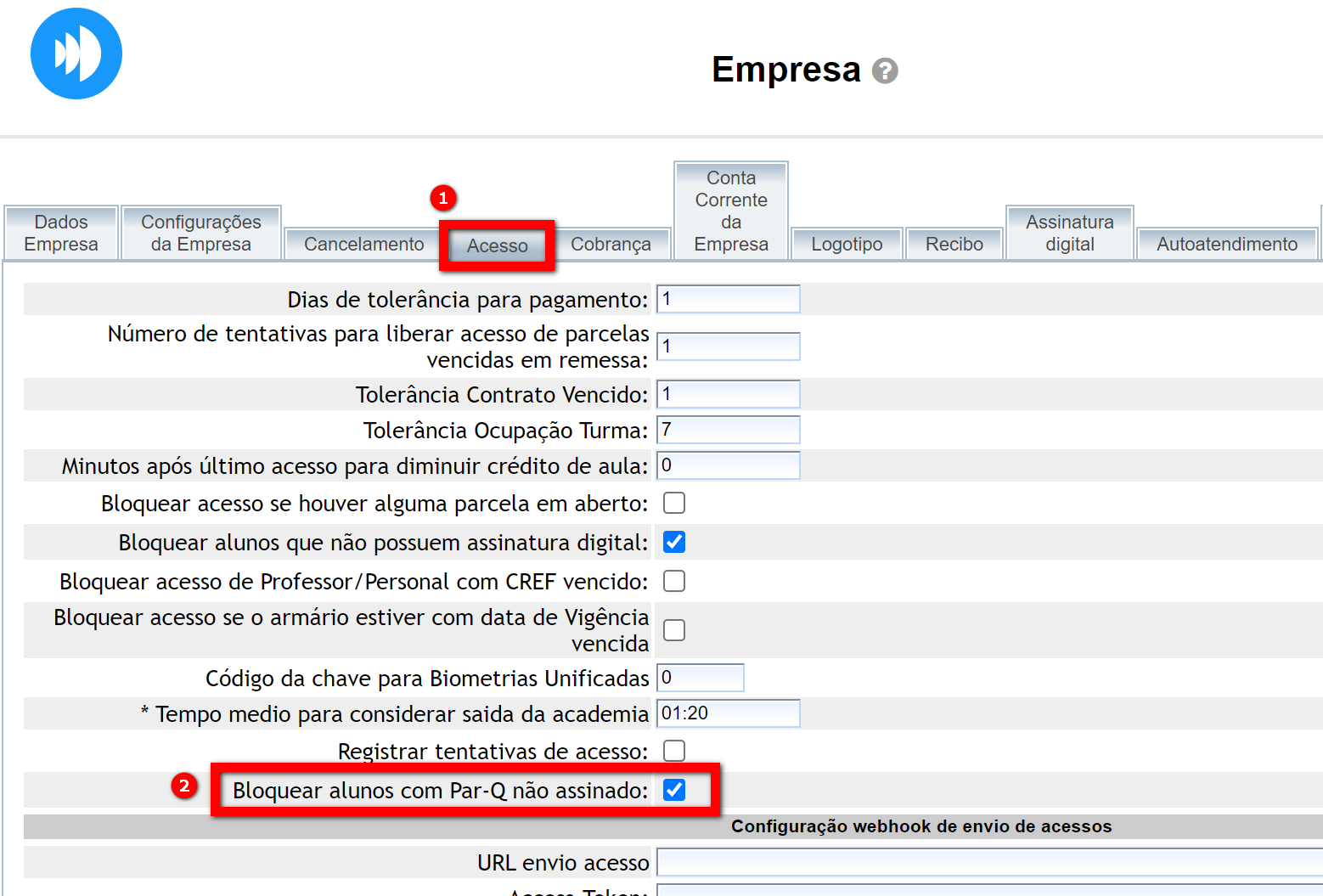Enable block access for expired armário Vigência
This screenshot has height=896, width=1323.
click(674, 630)
